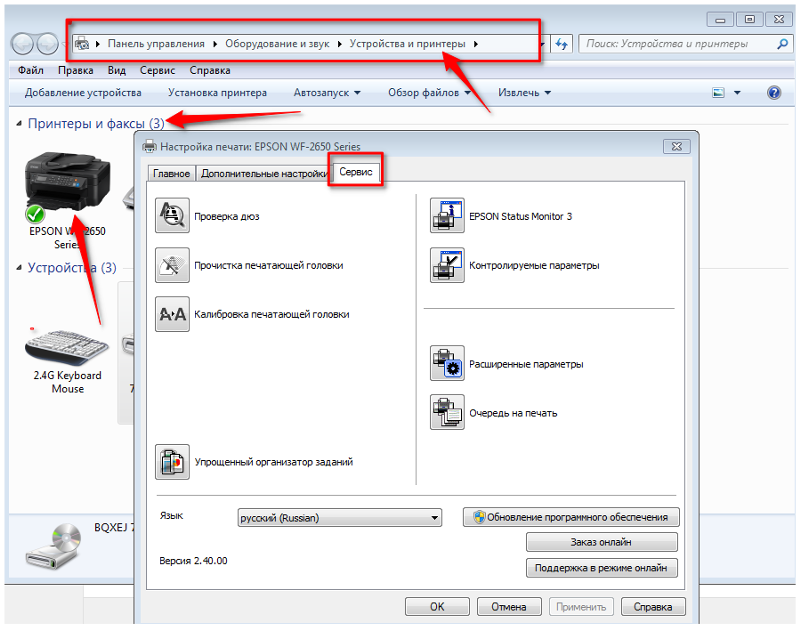Click the OK button
The height and width of the screenshot is (628, 800).
pos(437,607)
